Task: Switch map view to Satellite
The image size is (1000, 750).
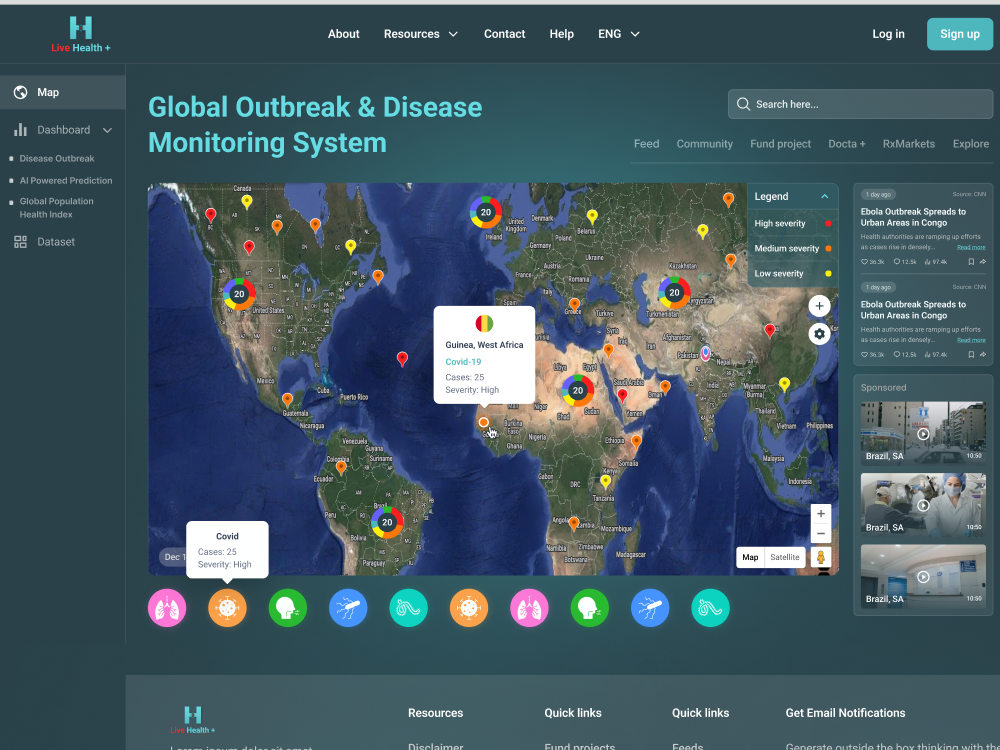Action: coord(784,557)
